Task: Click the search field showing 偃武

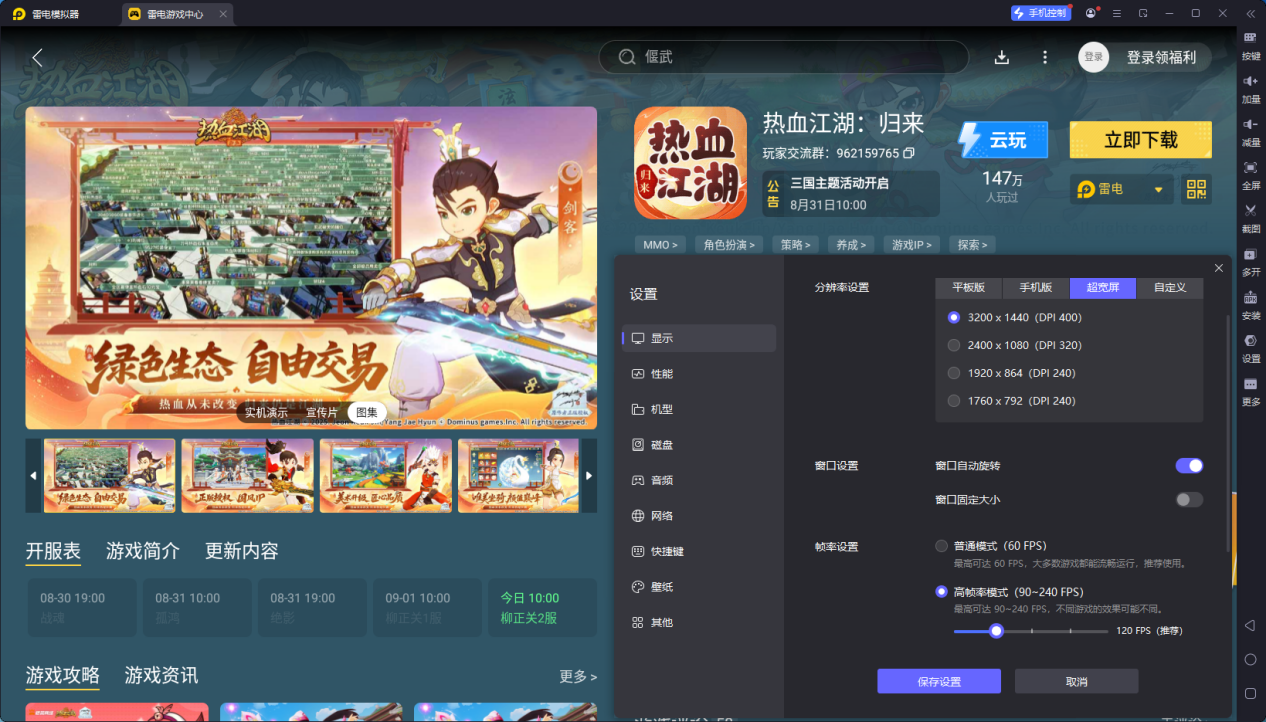Action: pyautogui.click(x=784, y=57)
